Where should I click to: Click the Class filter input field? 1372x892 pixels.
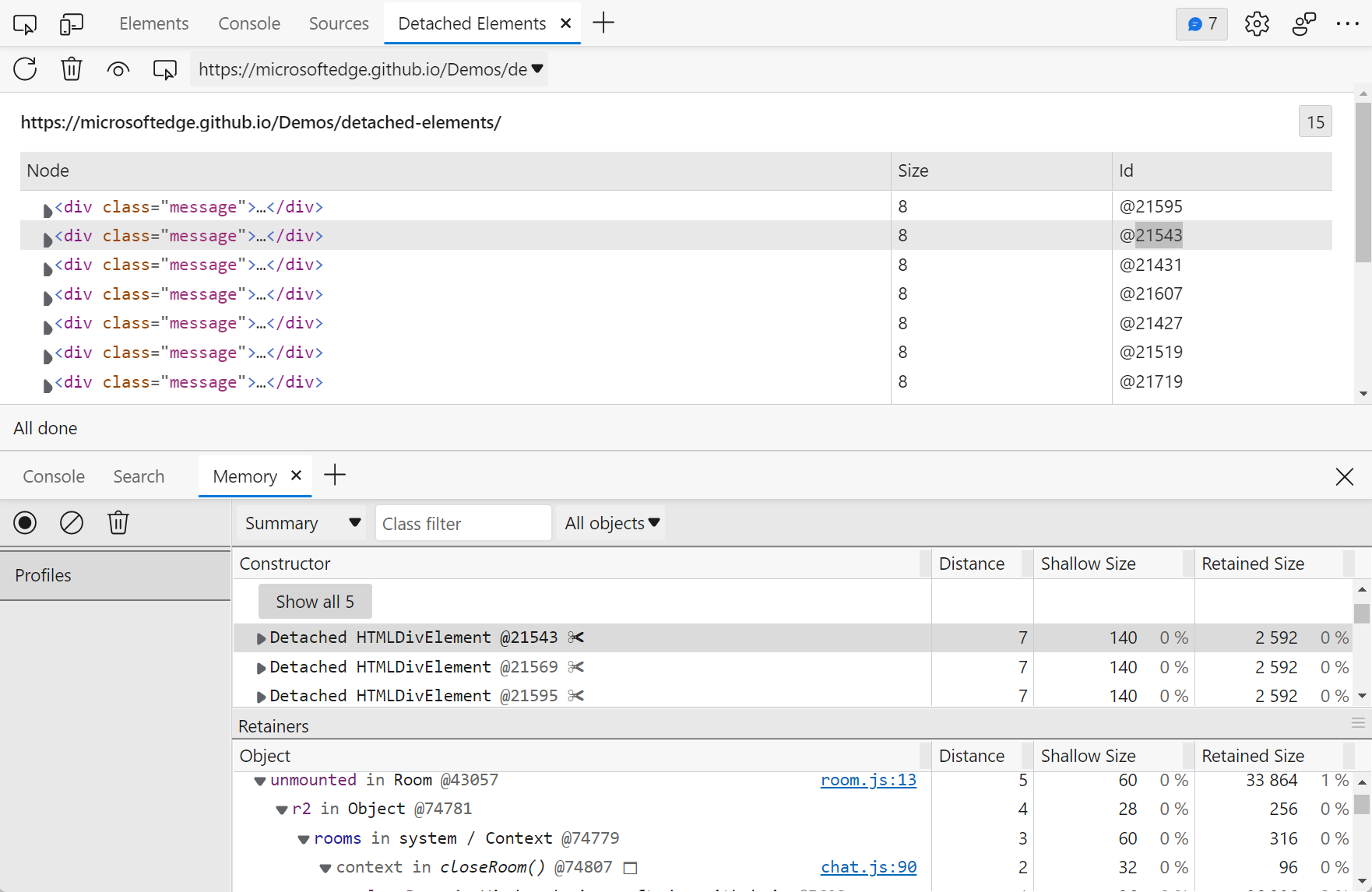point(463,523)
